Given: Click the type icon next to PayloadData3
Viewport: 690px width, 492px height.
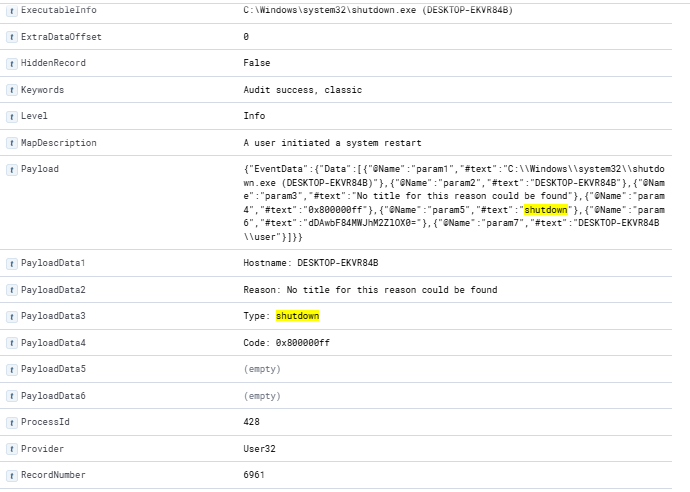Looking at the screenshot, I should pyautogui.click(x=12, y=316).
